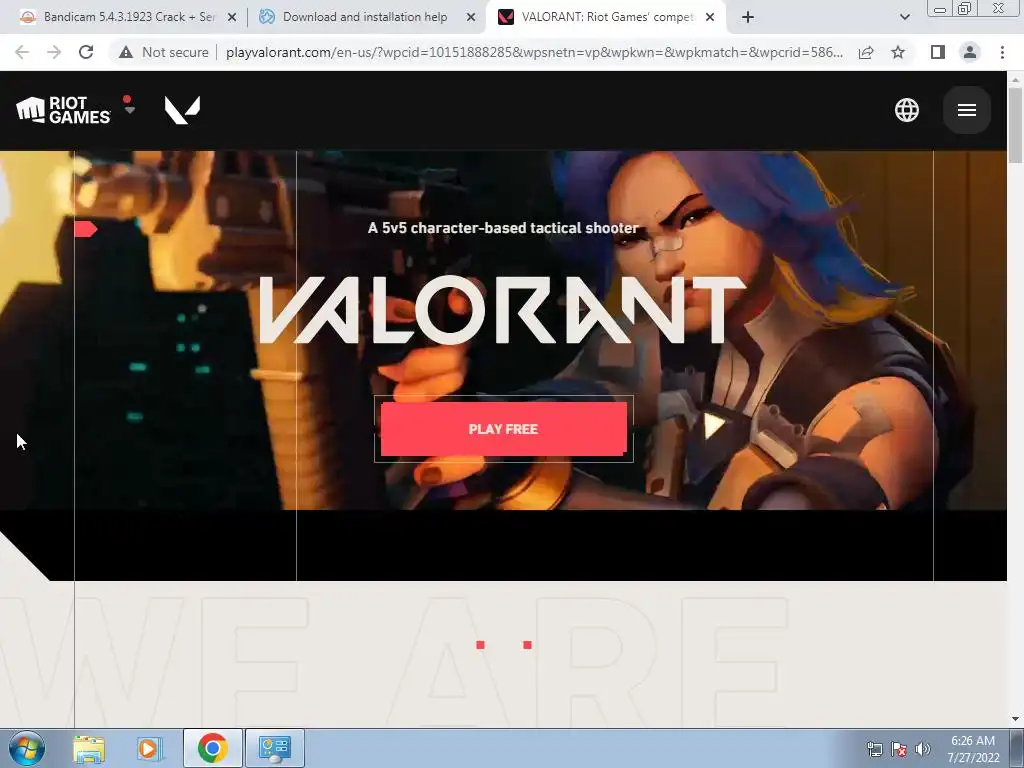Image resolution: width=1024 pixels, height=768 pixels.
Task: Click the network tray icon
Action: click(874, 749)
